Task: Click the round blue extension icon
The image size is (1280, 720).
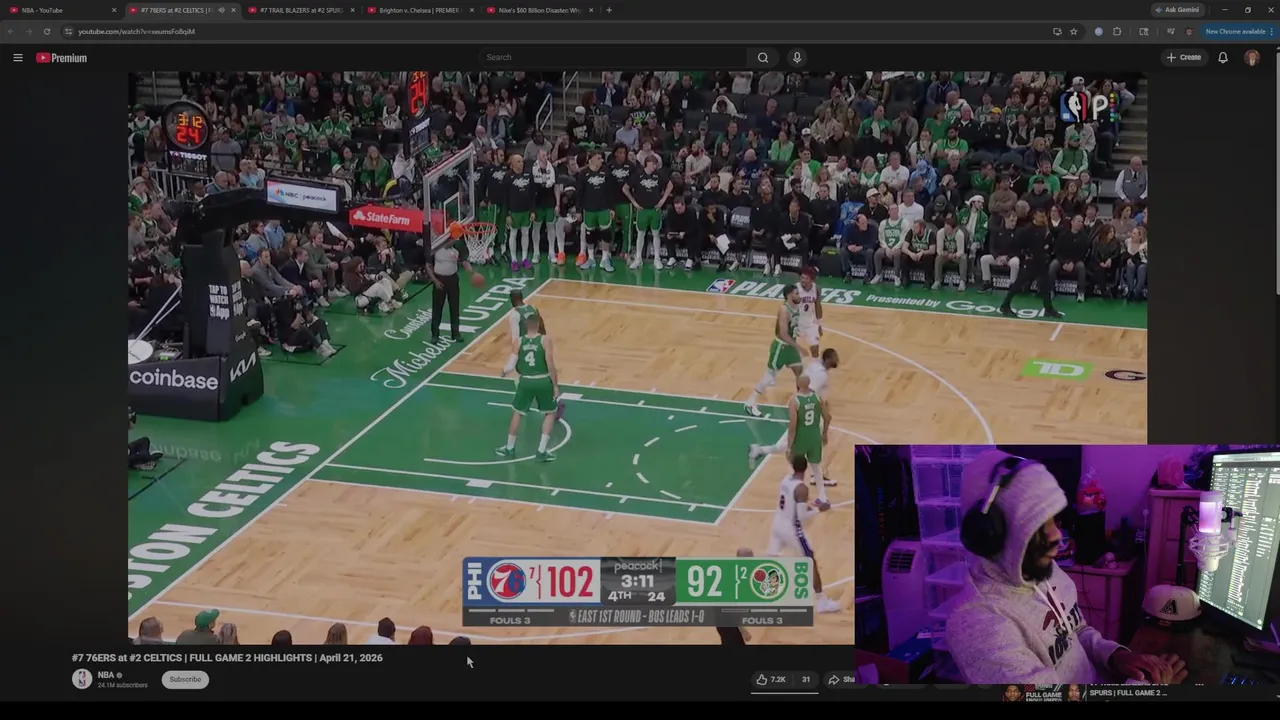Action: pos(1098,31)
